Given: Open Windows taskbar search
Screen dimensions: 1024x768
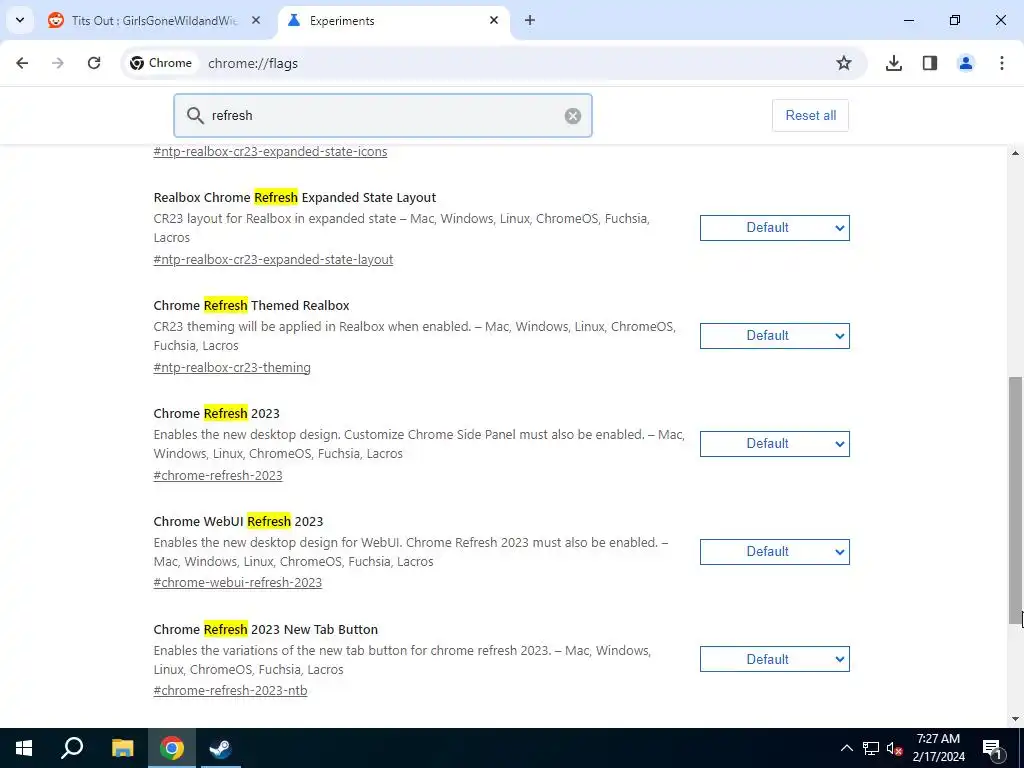Looking at the screenshot, I should pyautogui.click(x=72, y=748).
